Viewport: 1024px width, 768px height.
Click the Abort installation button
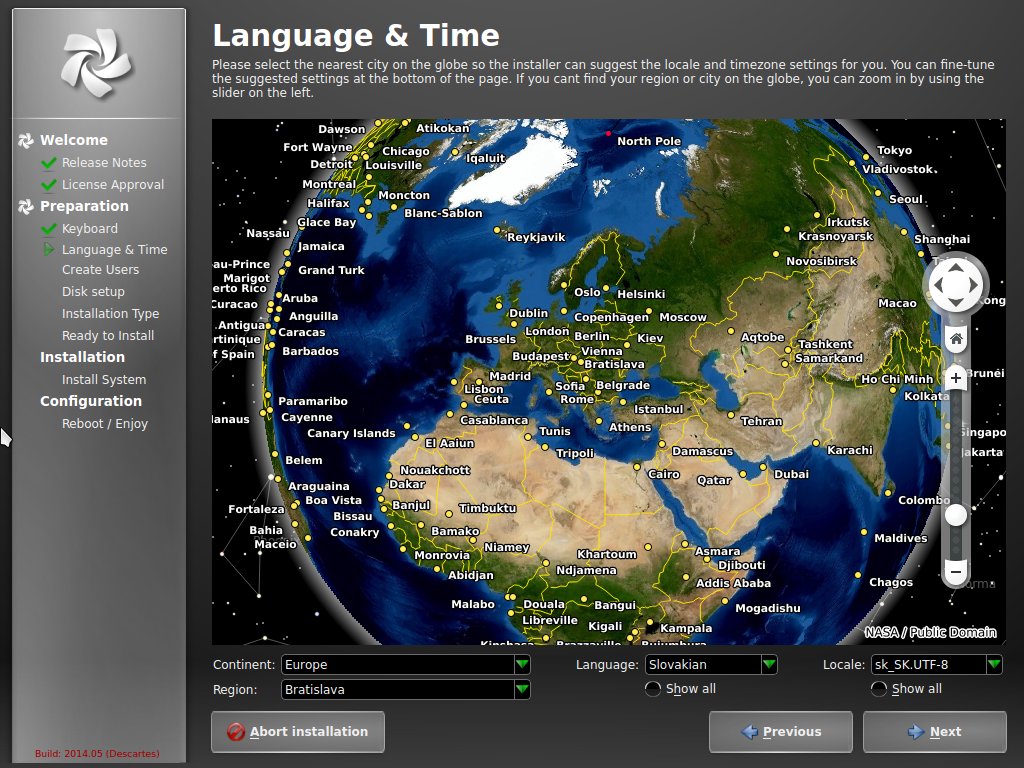click(297, 731)
